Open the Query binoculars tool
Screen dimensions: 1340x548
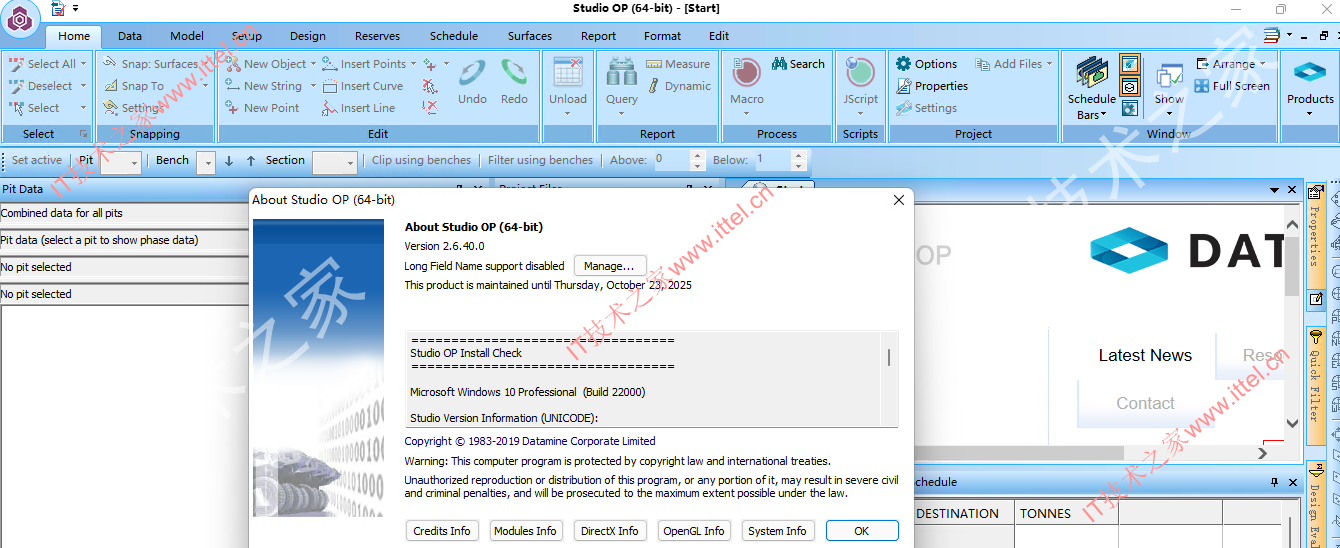point(621,72)
